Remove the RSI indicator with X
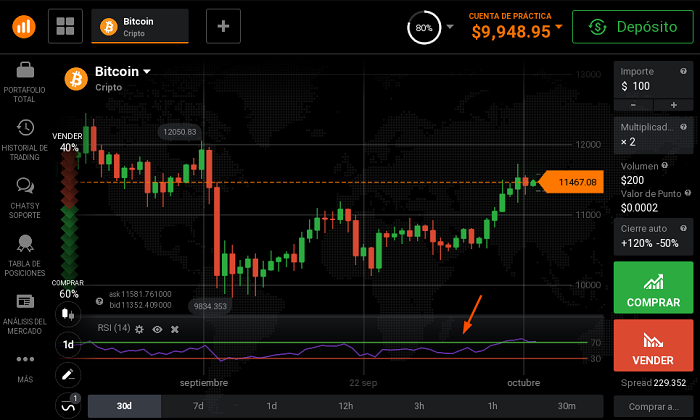The height and width of the screenshot is (420, 700). point(175,329)
